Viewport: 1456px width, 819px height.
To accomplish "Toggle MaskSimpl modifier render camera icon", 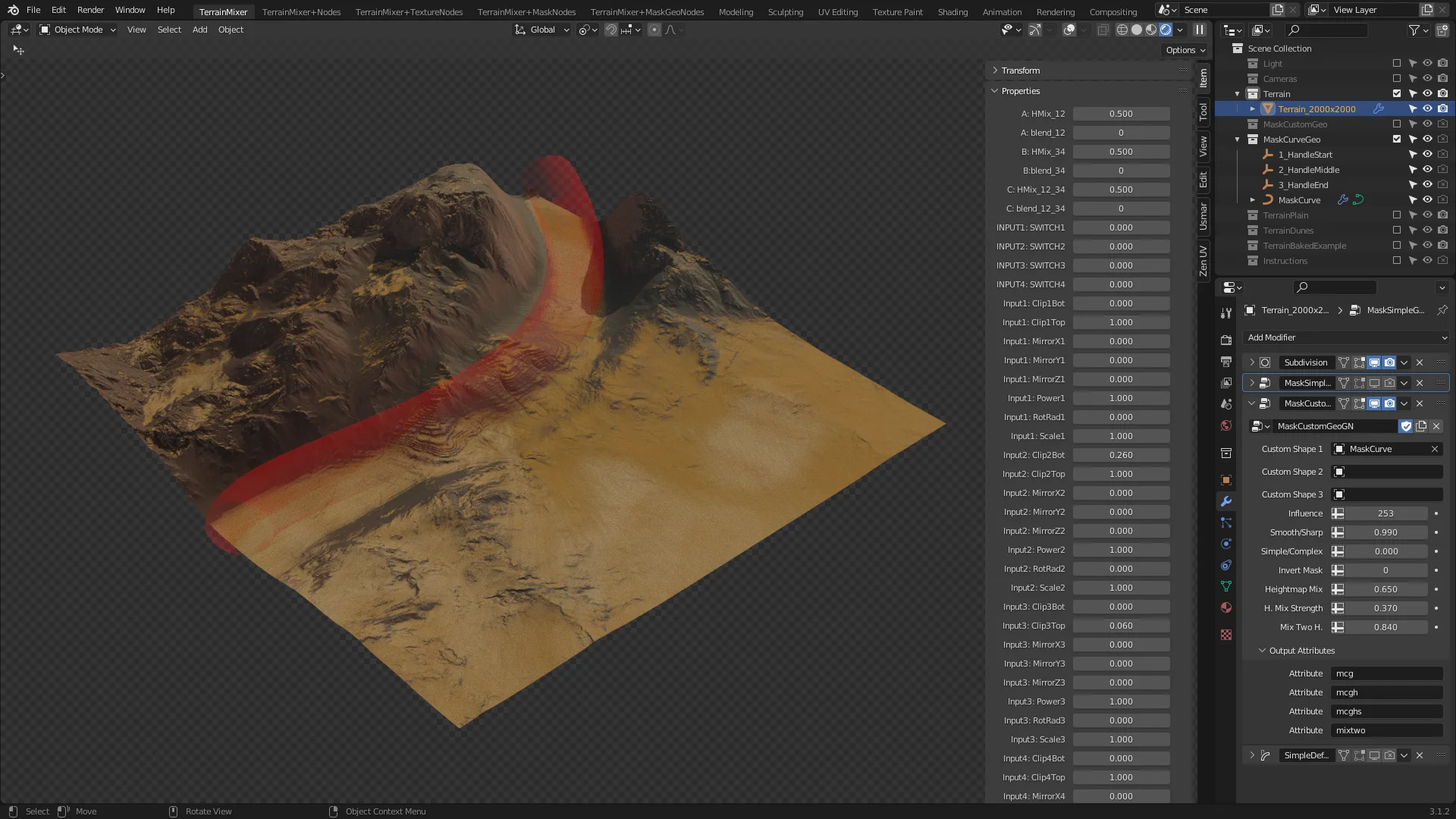I will 1389,383.
